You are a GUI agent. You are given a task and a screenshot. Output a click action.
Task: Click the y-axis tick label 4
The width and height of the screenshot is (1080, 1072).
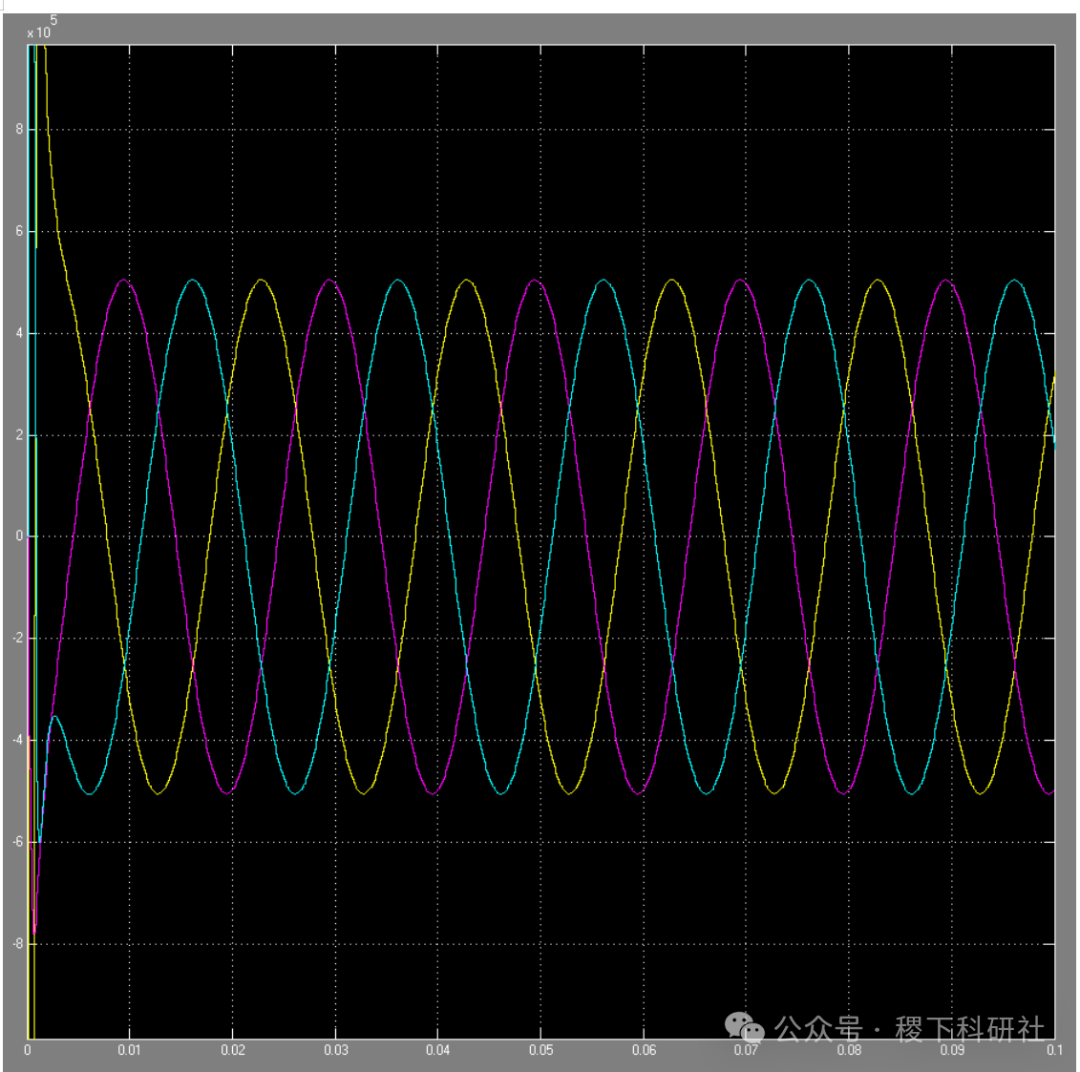point(19,333)
